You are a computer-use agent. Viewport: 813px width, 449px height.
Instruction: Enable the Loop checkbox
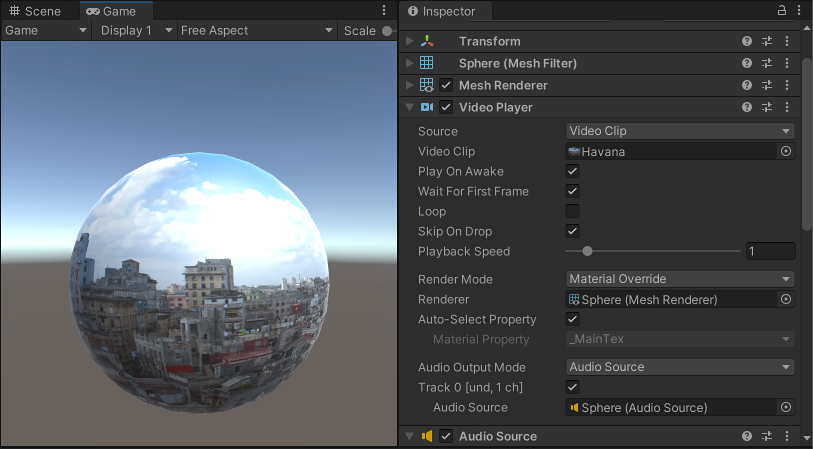pos(573,211)
